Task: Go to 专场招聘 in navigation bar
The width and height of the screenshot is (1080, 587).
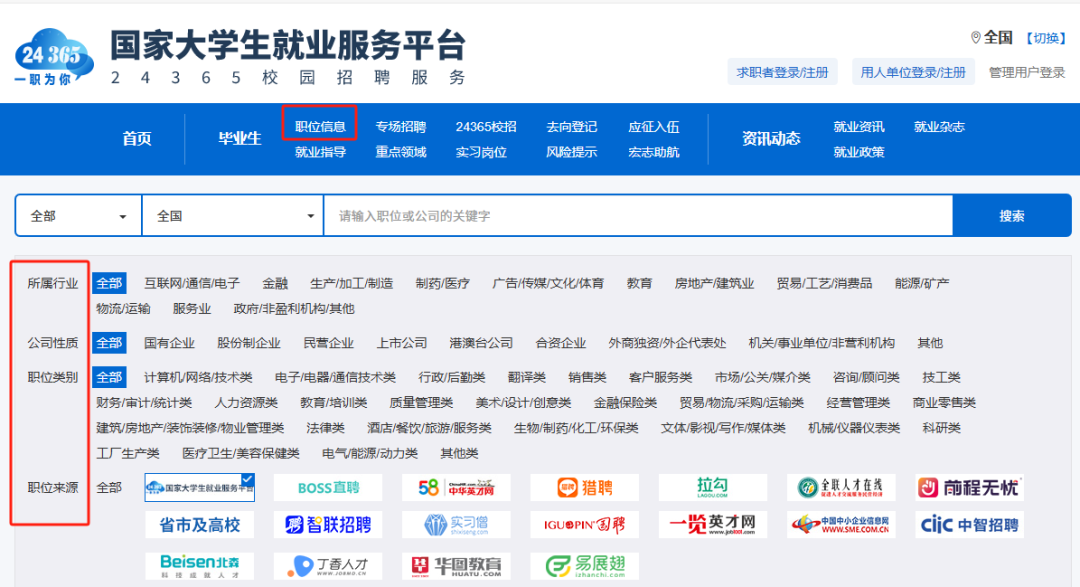Action: coord(401,126)
